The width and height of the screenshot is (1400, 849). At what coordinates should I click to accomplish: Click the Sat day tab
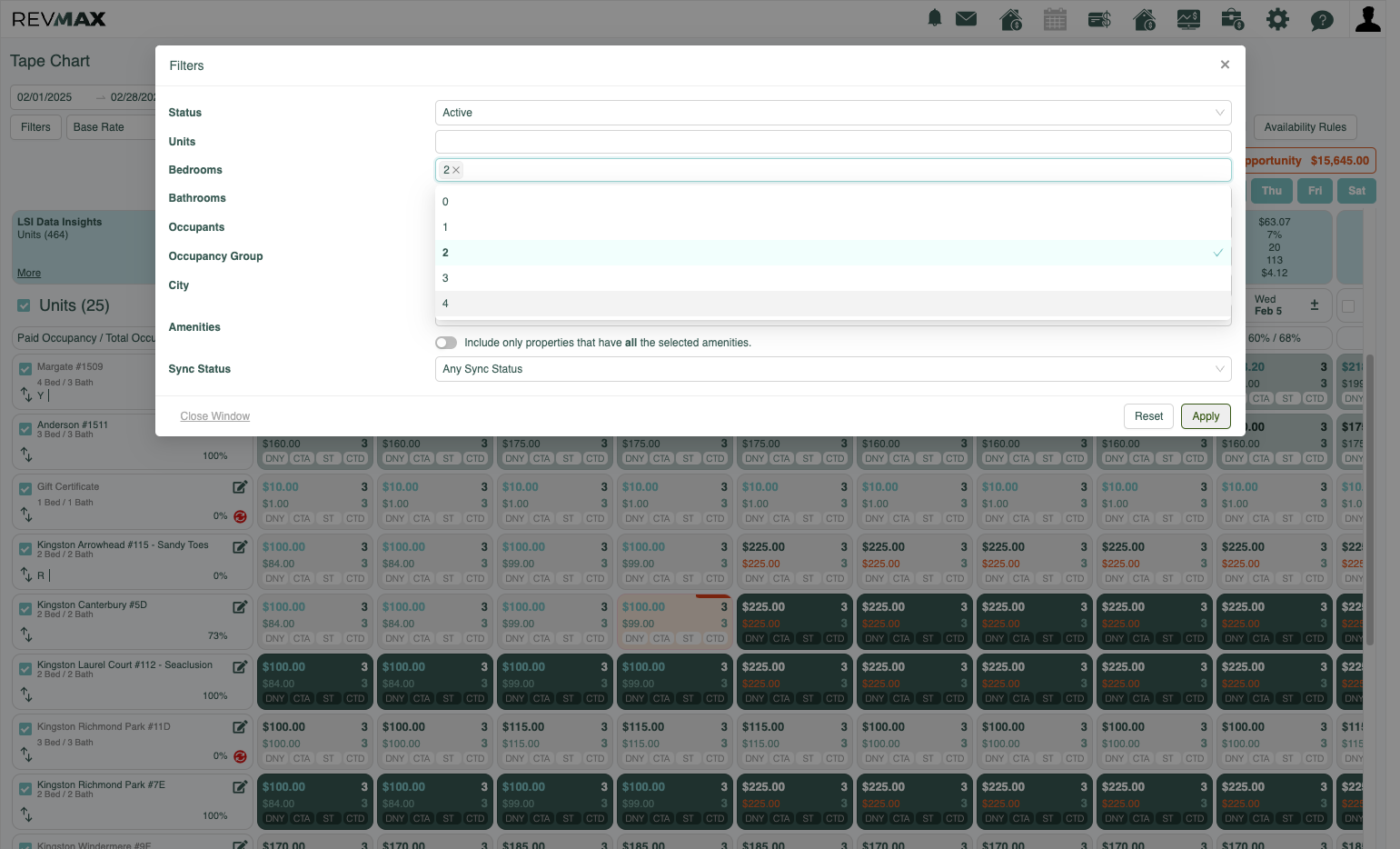pyautogui.click(x=1356, y=191)
